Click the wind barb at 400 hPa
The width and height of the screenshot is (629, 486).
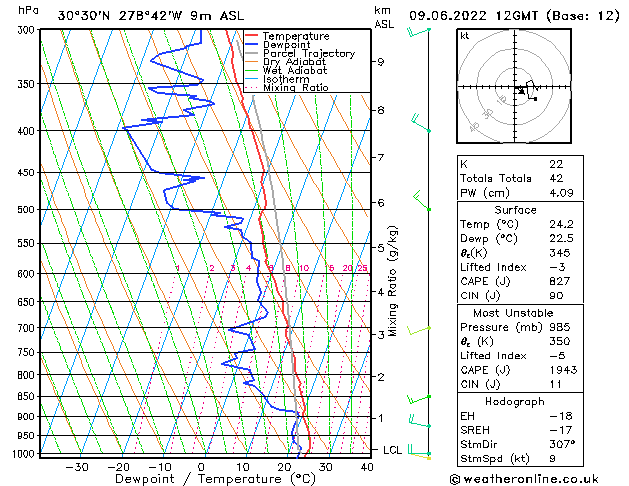click(x=421, y=123)
